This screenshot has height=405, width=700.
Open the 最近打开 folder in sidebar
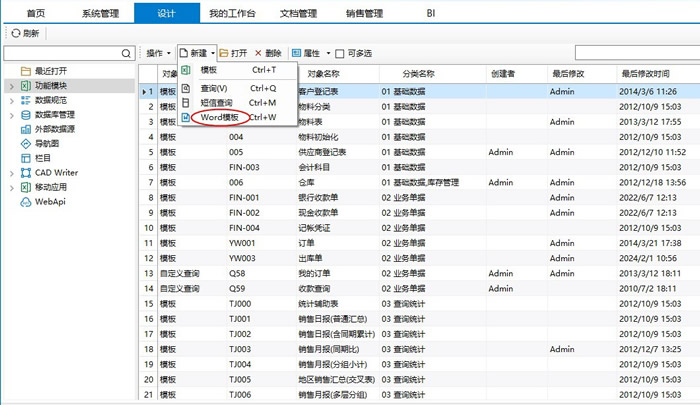pyautogui.click(x=26, y=71)
